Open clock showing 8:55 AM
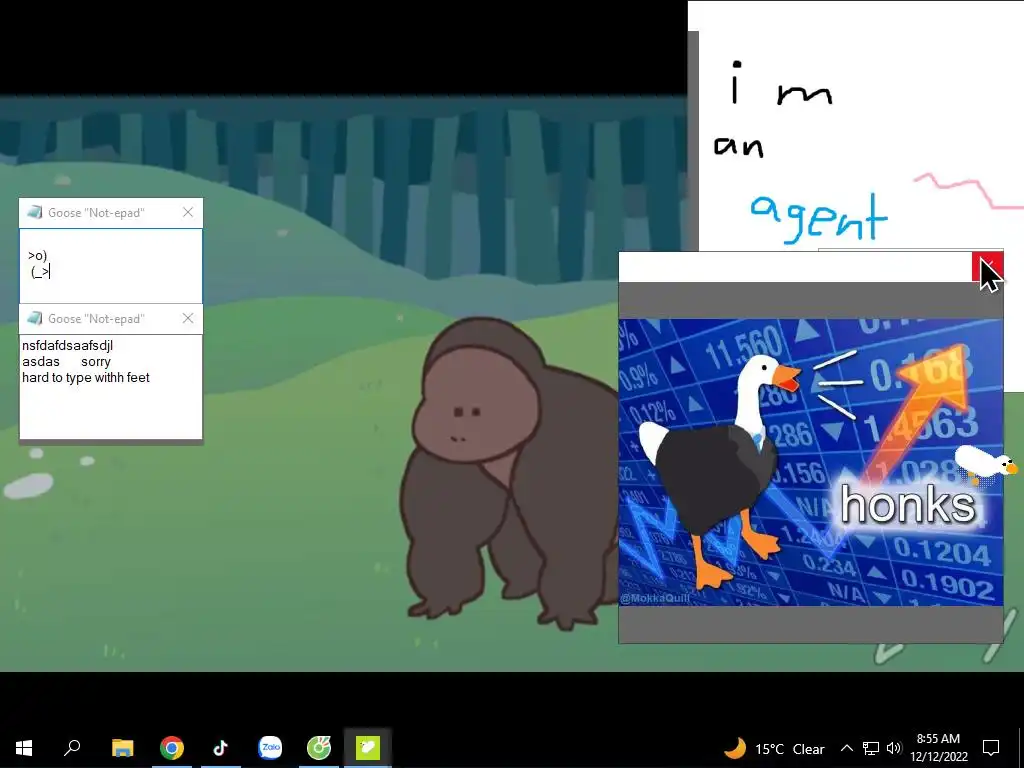The image size is (1024, 768). pyautogui.click(x=938, y=748)
